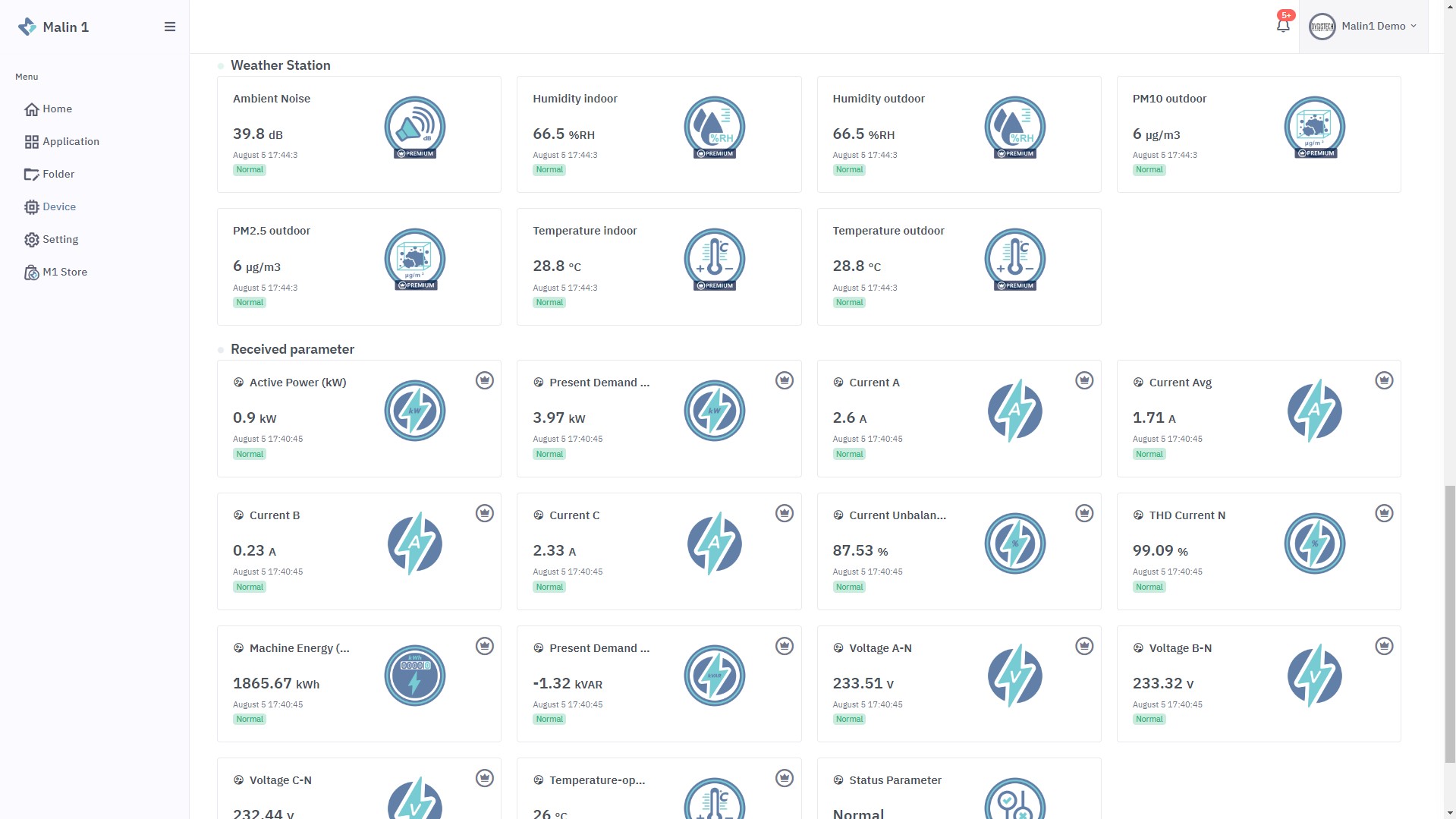The image size is (1456, 819).
Task: Click the Current Unbalance card title
Action: (897, 515)
